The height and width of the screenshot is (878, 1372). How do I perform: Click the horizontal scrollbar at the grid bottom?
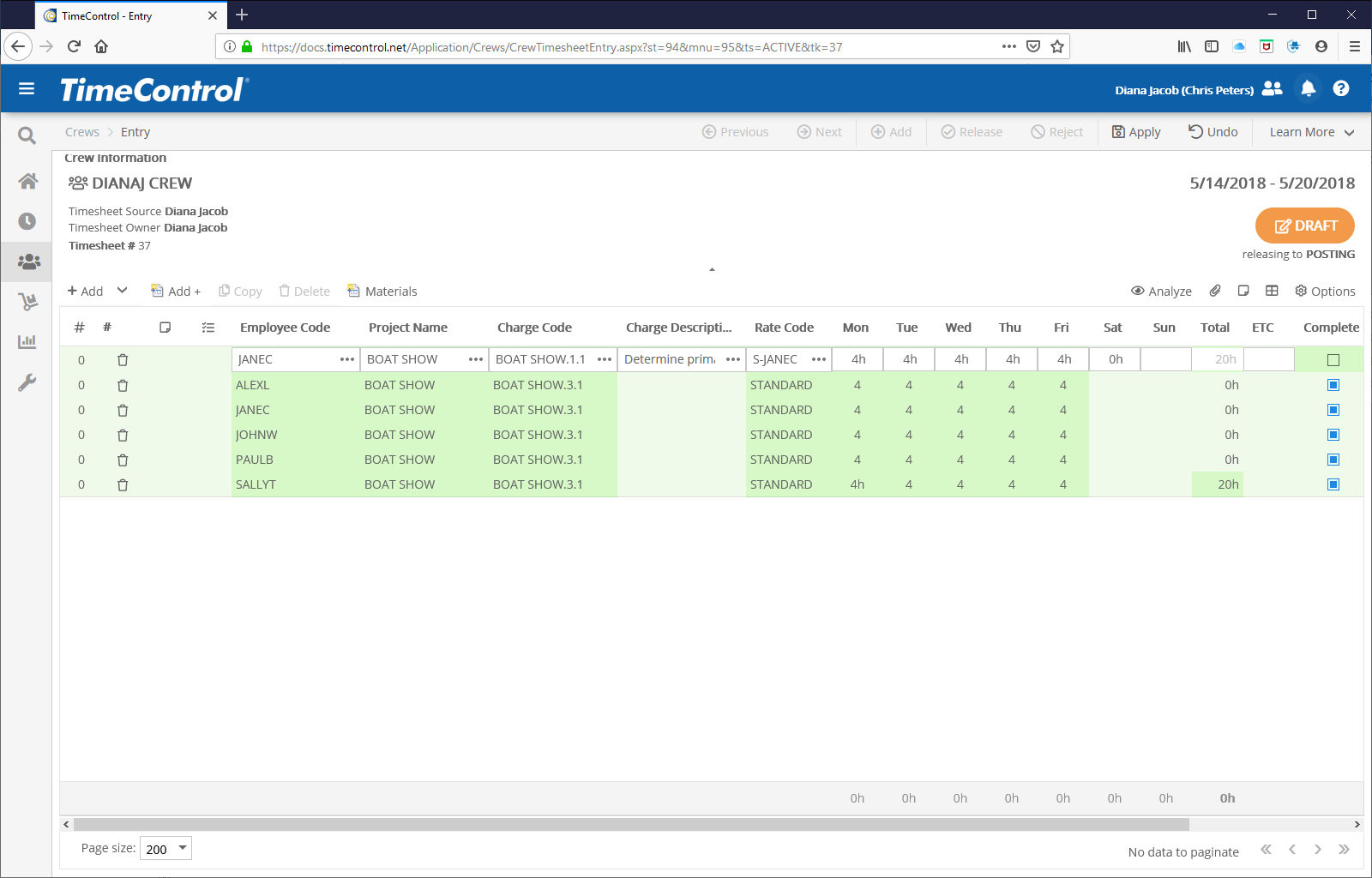point(631,824)
